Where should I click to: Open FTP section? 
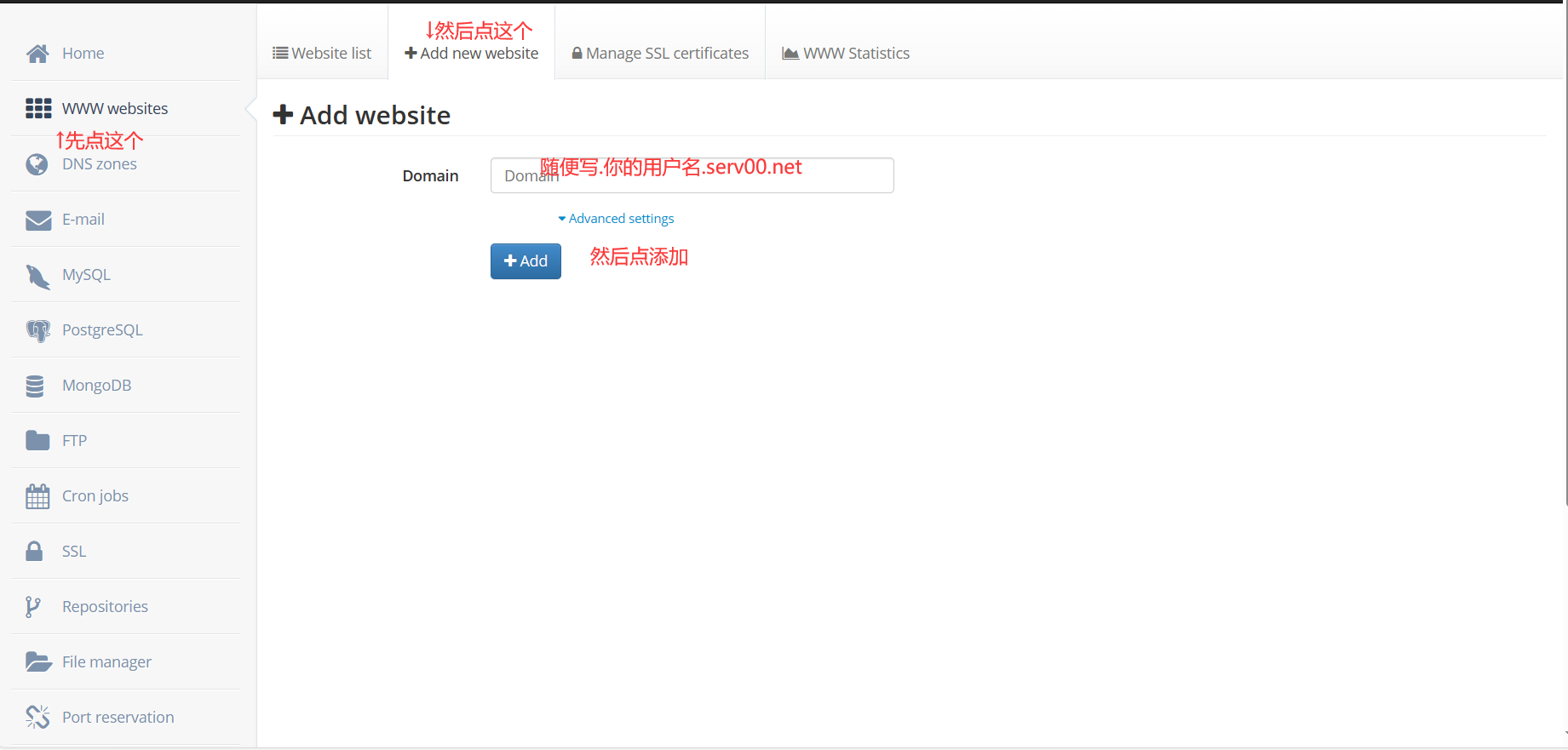click(x=126, y=440)
